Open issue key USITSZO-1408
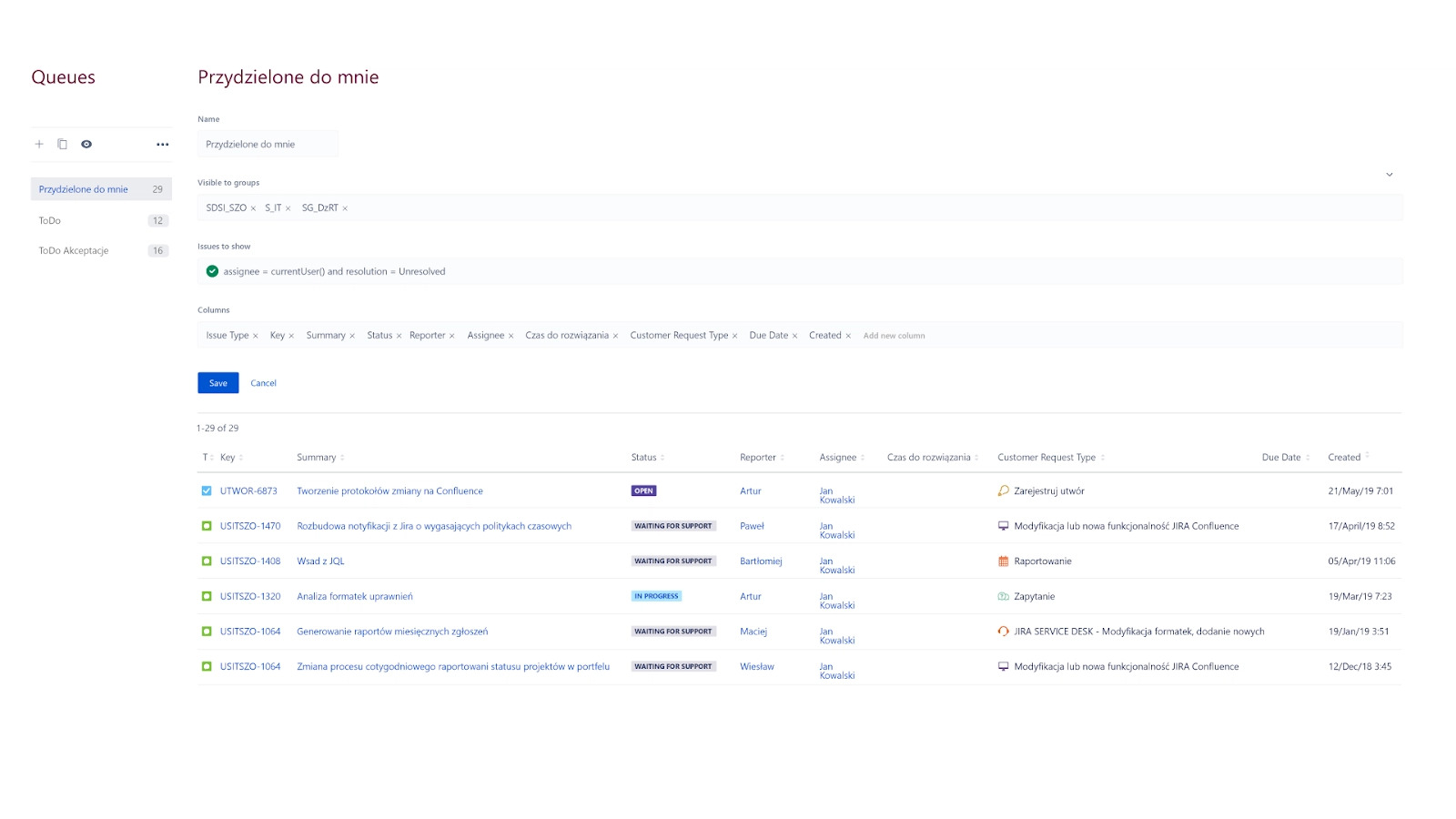Image resolution: width=1456 pixels, height=819 pixels. [x=250, y=561]
